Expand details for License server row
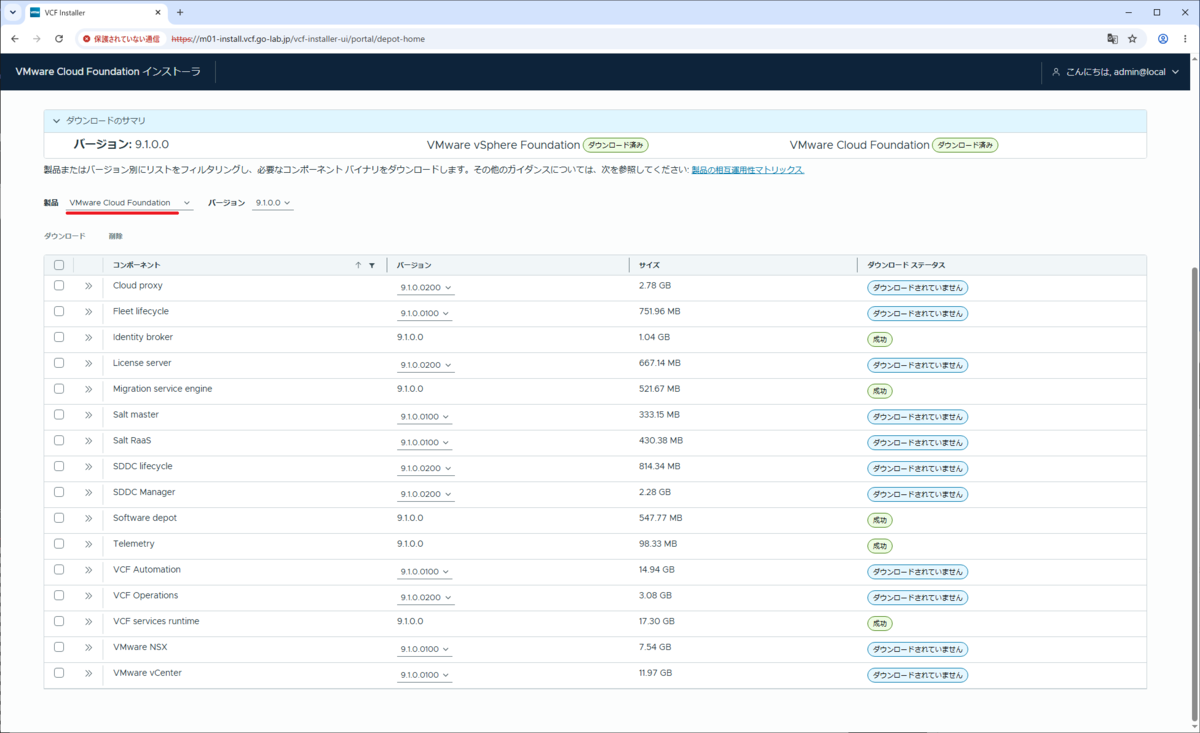The image size is (1200, 733). pyautogui.click(x=88, y=363)
